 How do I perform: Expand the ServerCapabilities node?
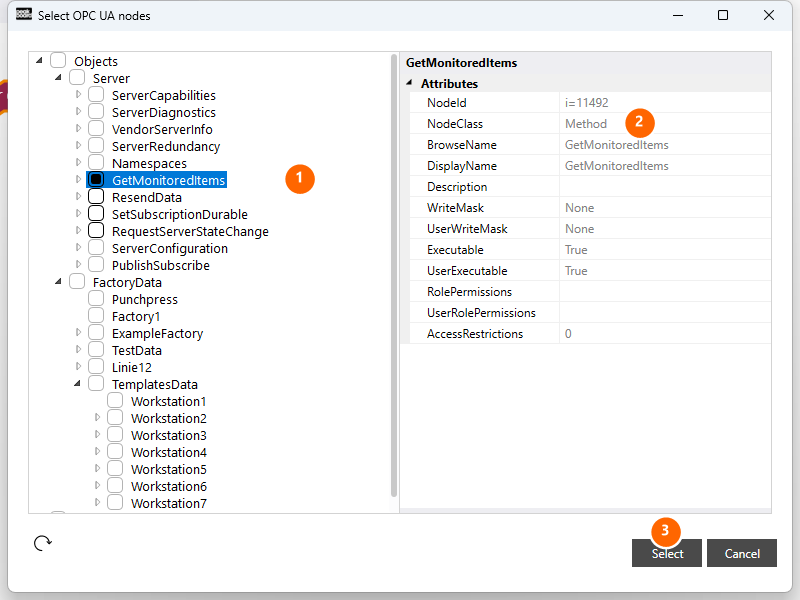78,94
